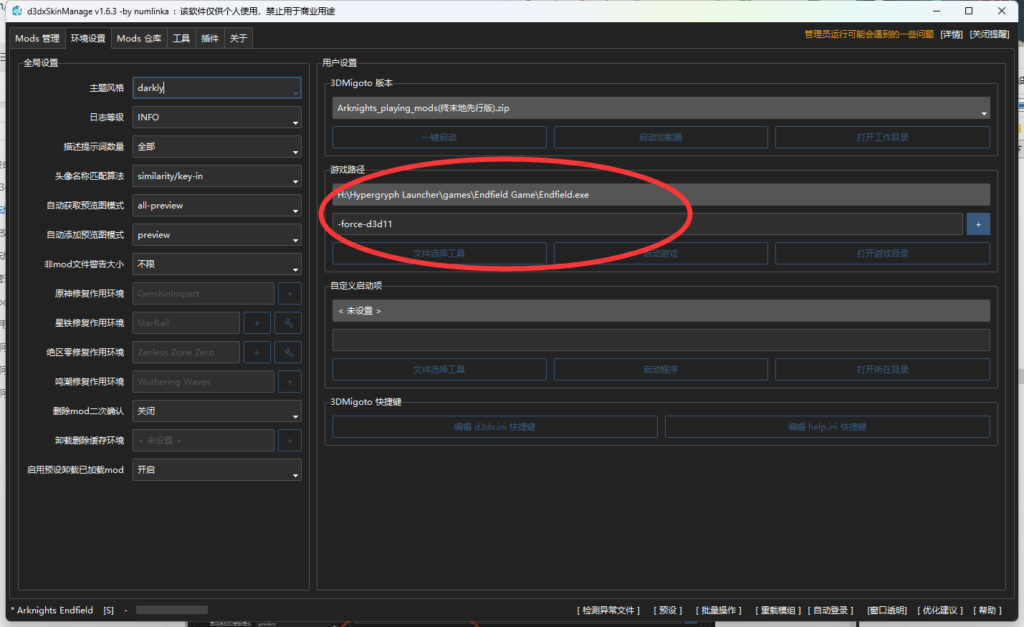Click the [关闭提醒] link at top right
The image size is (1024, 627).
coord(992,34)
